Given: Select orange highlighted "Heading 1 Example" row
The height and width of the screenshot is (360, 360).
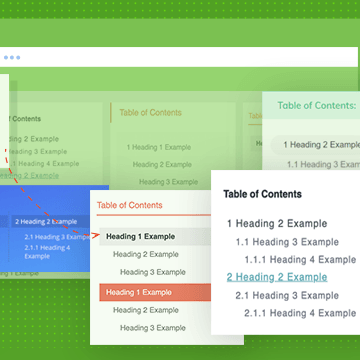Looking at the screenshot, I should [x=155, y=292].
